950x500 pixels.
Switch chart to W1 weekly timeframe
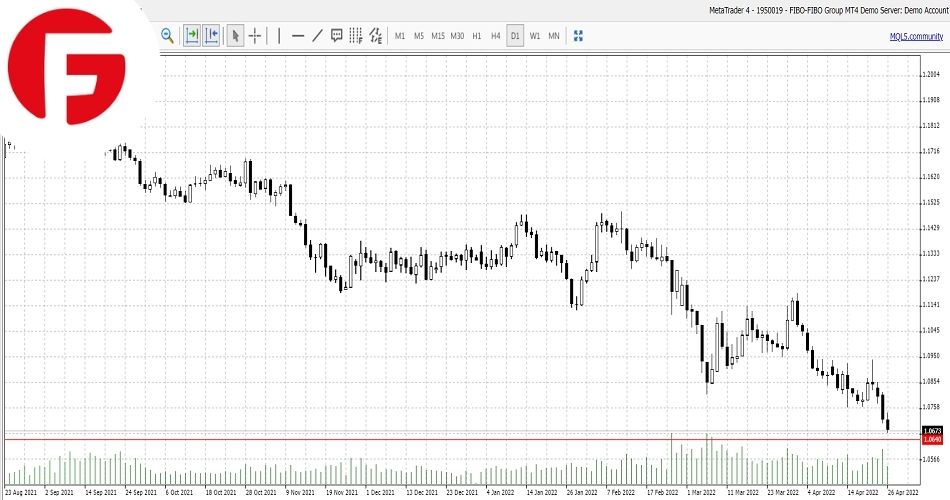click(x=535, y=36)
